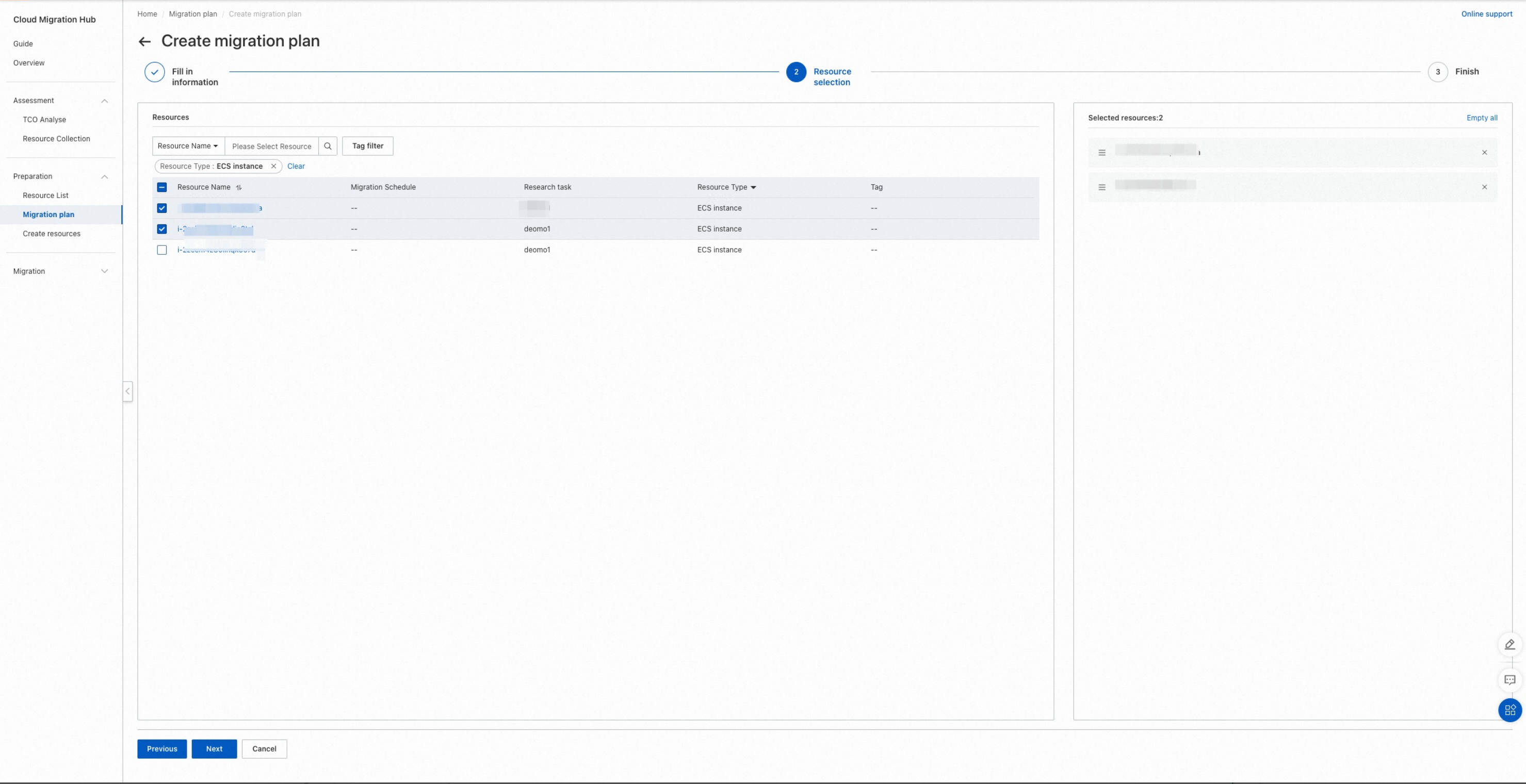Viewport: 1526px width, 784px height.
Task: Click the back arrow beside Create migration plan
Action: point(144,41)
